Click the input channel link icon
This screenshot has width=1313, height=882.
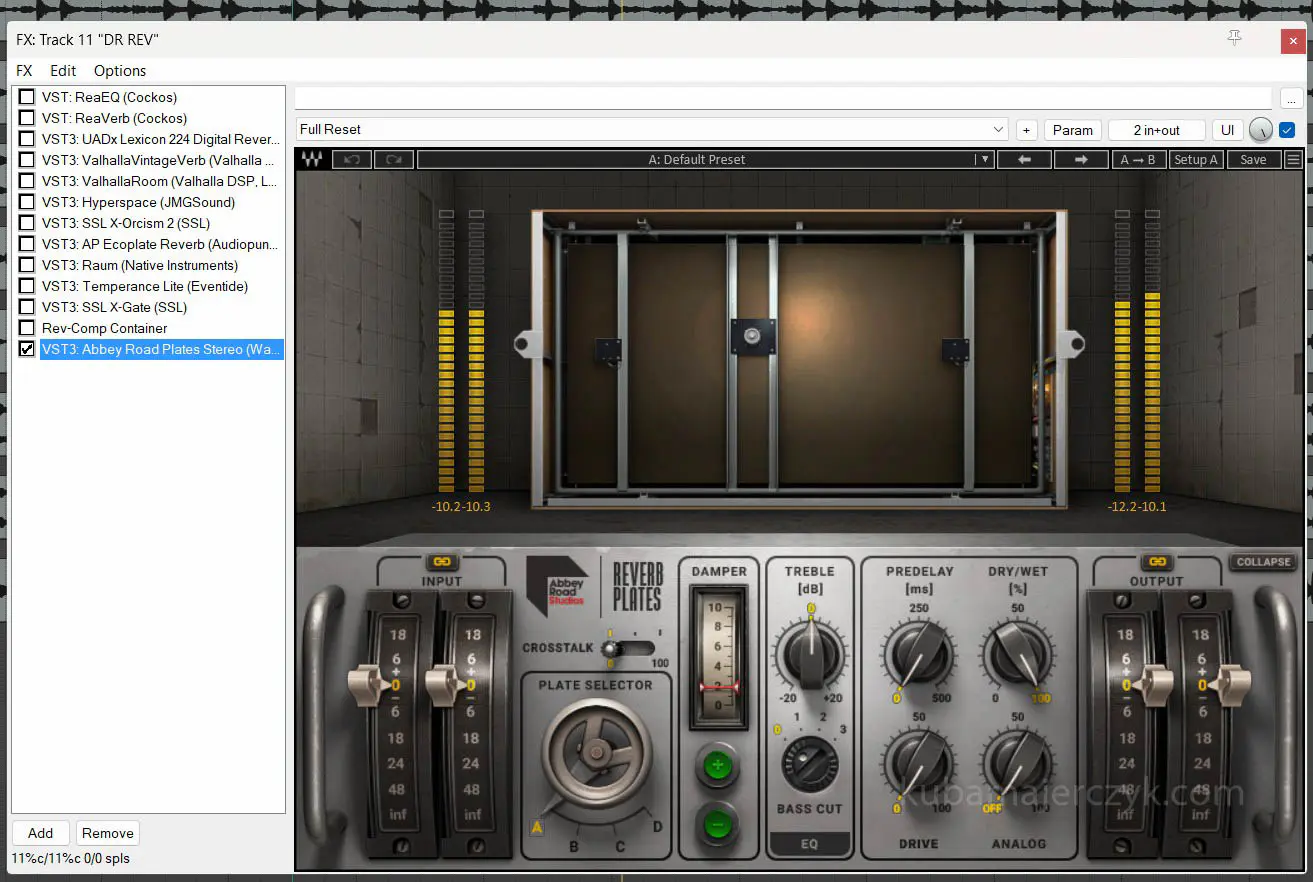pyautogui.click(x=441, y=562)
